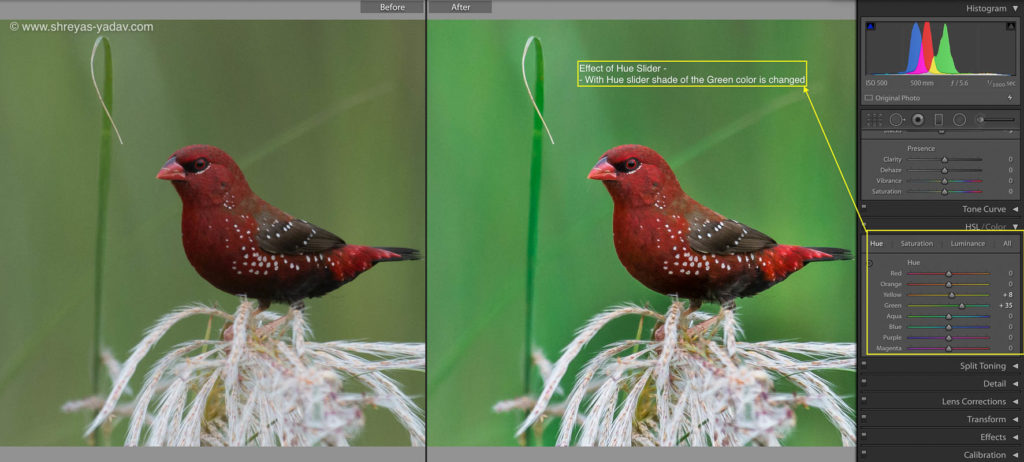Click the Green hue slider handle

point(961,306)
